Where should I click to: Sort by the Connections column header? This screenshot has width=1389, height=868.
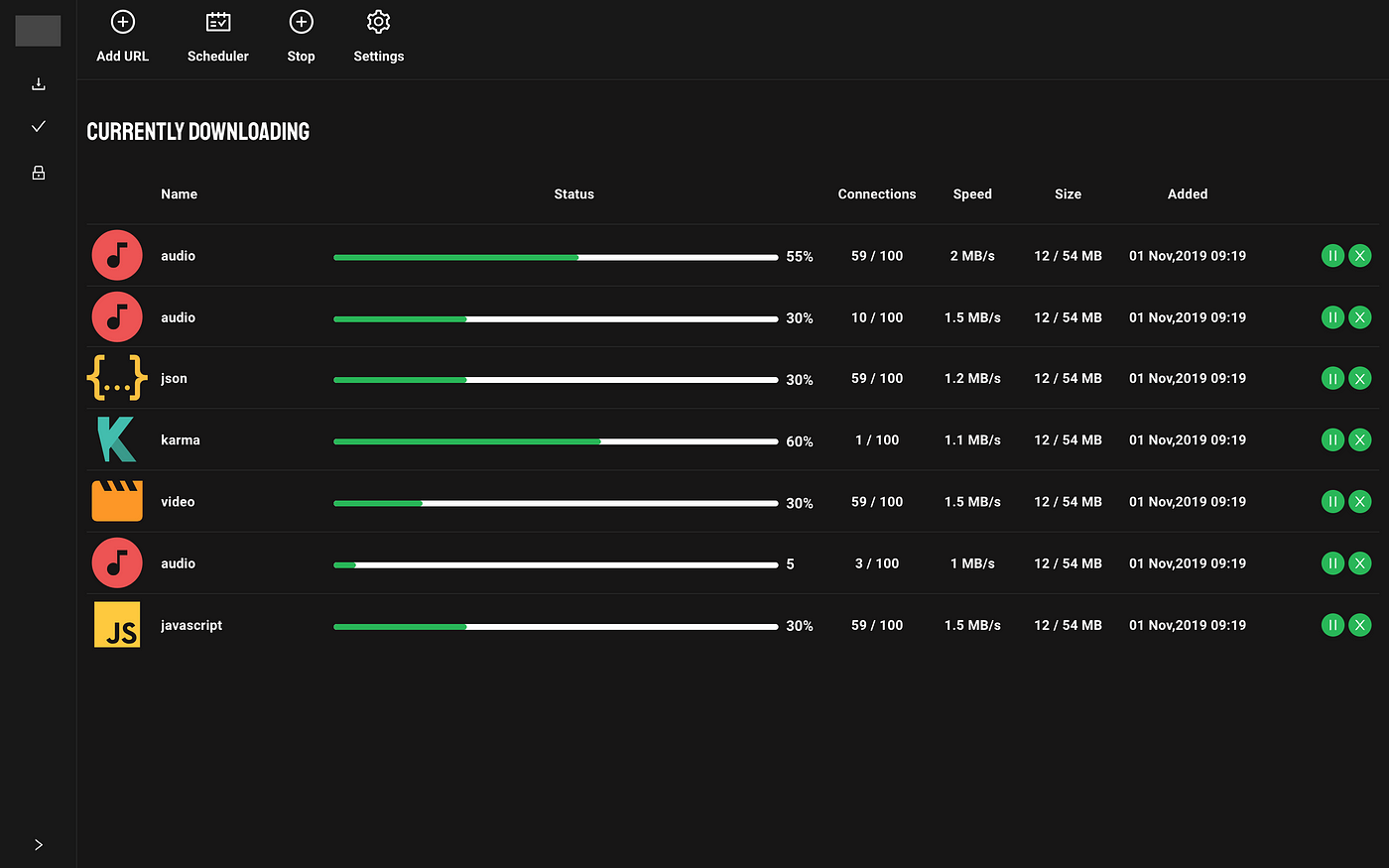click(877, 194)
